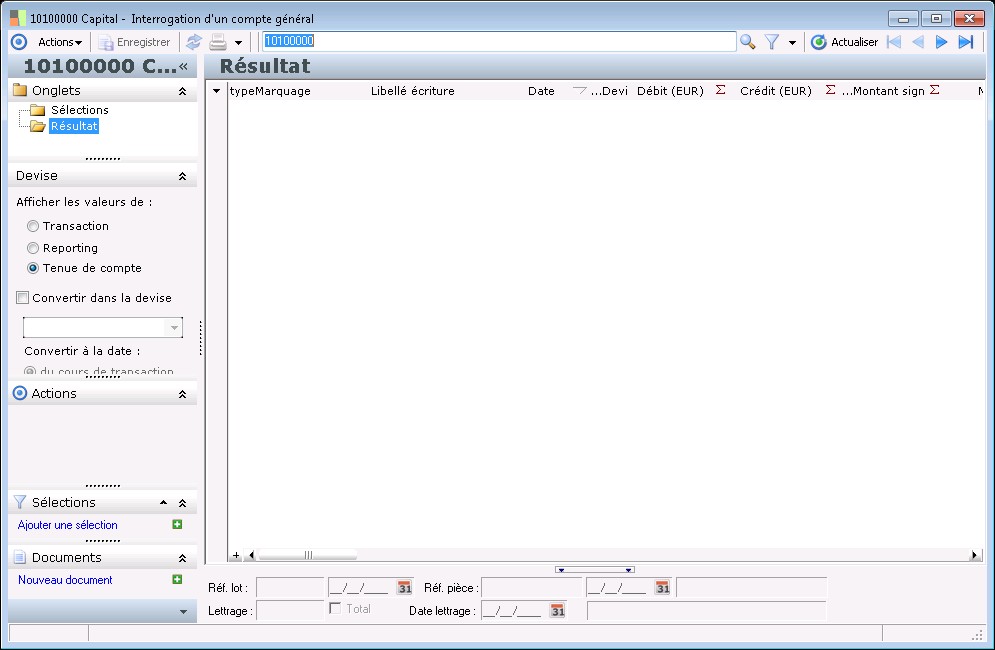The width and height of the screenshot is (995, 650).
Task: Open the printer options dropdown arrow
Action: tap(239, 43)
